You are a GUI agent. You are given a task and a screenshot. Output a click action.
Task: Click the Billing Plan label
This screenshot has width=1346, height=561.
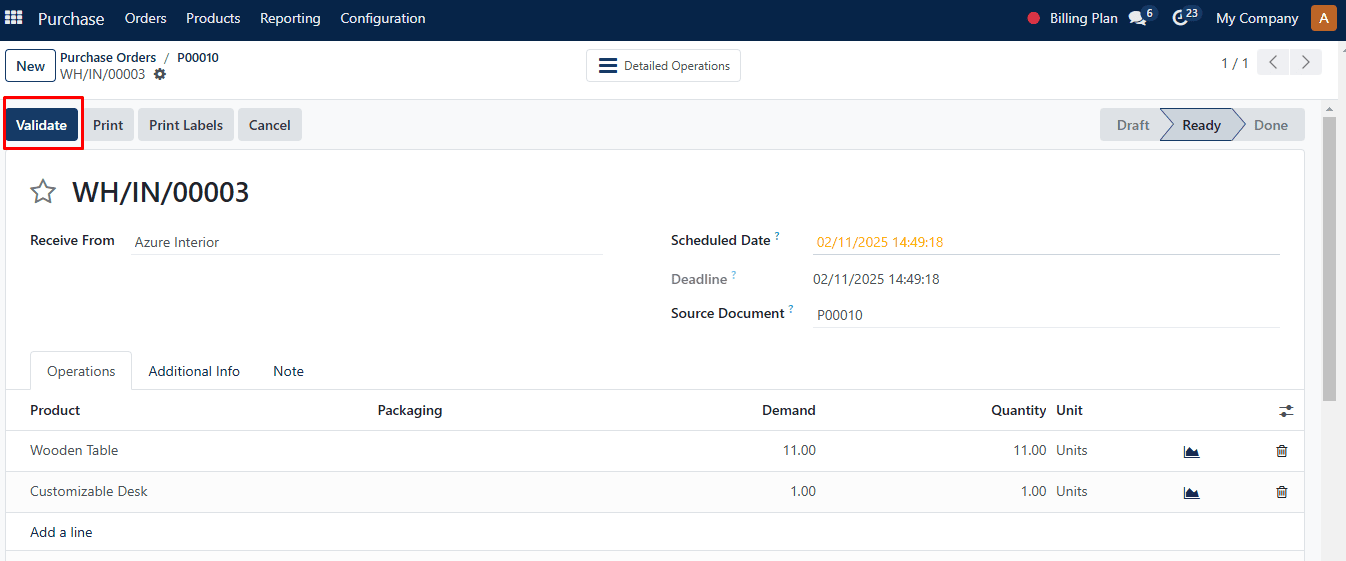(1084, 18)
